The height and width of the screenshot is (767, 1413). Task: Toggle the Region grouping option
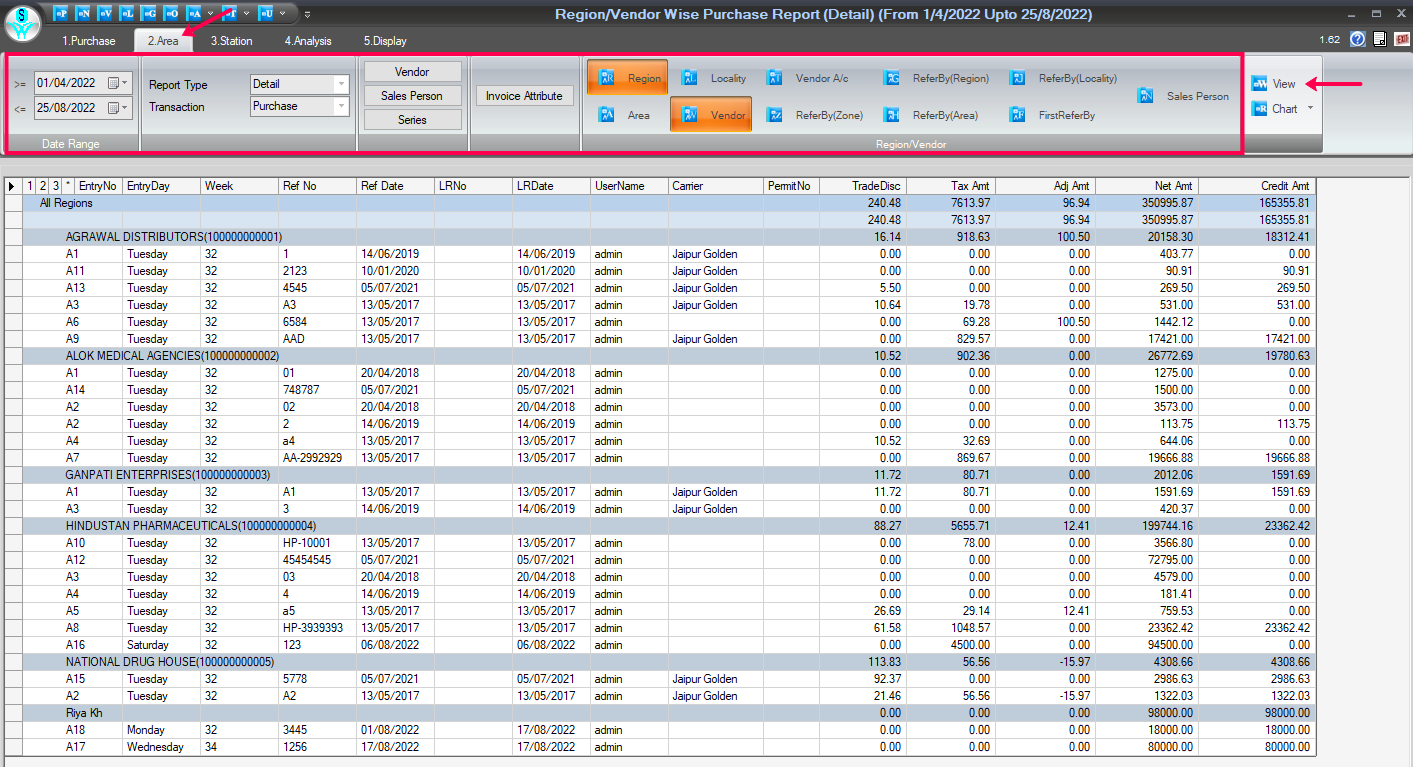[x=627, y=78]
